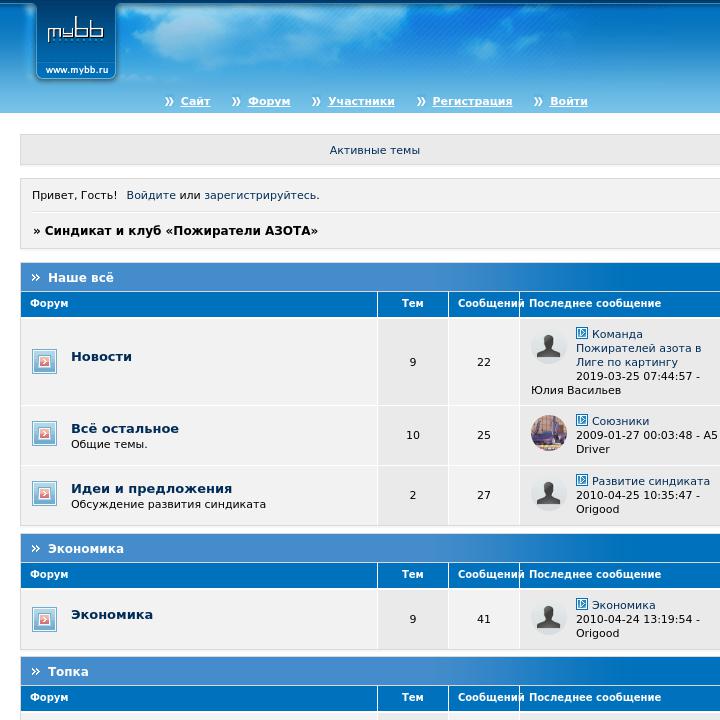
Task: Click topic count 9 in Новости row
Action: coord(413,362)
